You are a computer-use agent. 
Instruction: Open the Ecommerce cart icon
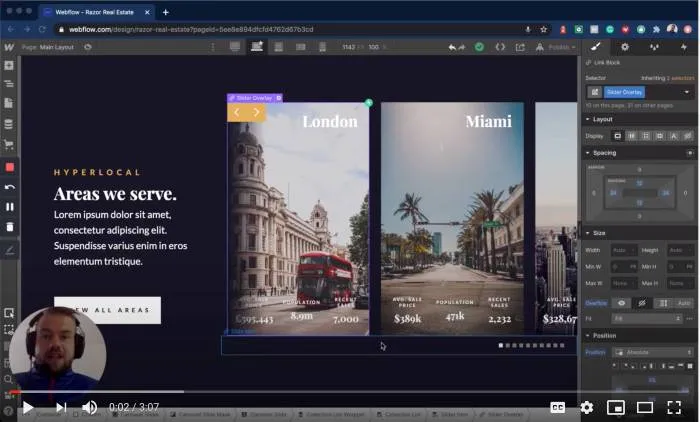pyautogui.click(x=8, y=144)
